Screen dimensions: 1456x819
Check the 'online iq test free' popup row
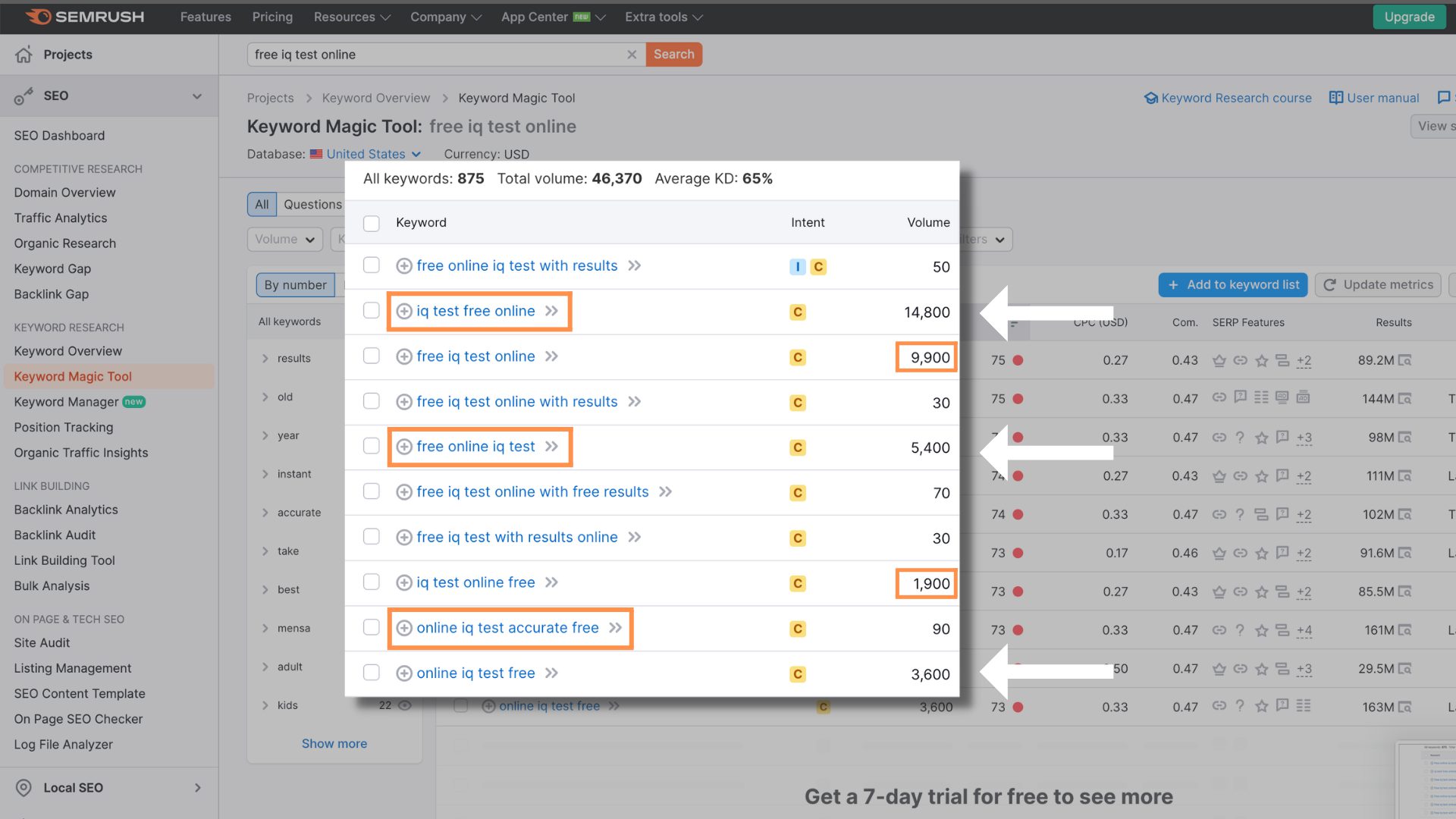click(371, 673)
